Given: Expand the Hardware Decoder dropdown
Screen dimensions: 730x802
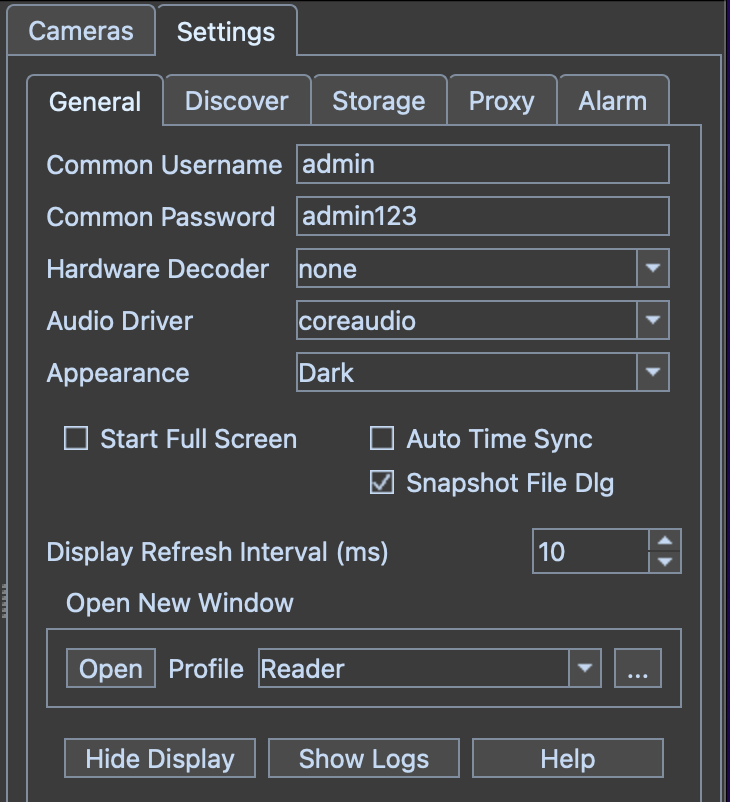Looking at the screenshot, I should [652, 269].
